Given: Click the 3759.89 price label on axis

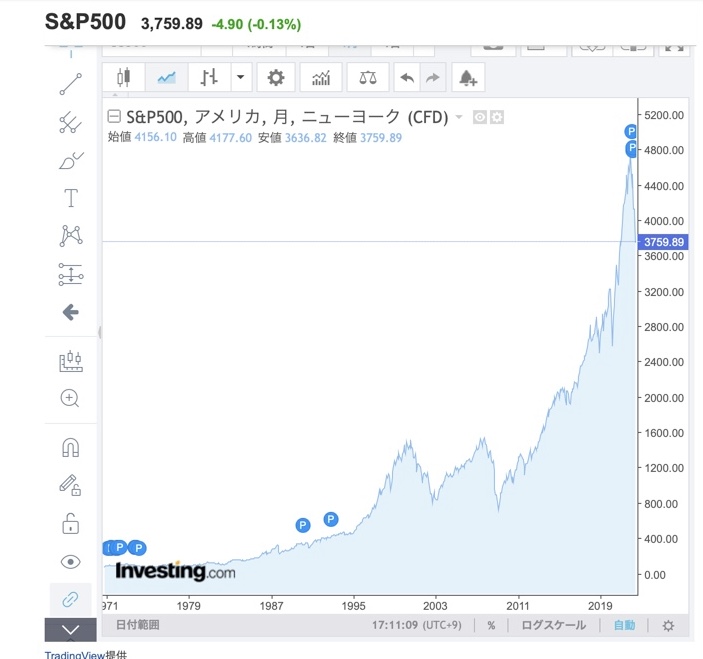Looking at the screenshot, I should coord(663,242).
